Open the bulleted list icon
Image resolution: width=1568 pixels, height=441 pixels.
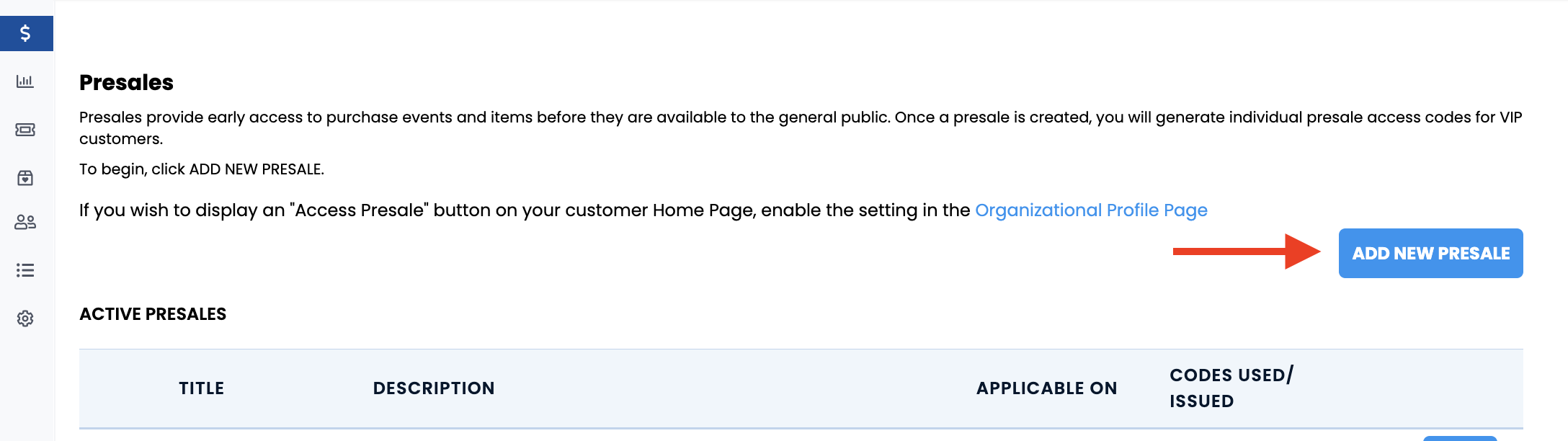(x=25, y=270)
